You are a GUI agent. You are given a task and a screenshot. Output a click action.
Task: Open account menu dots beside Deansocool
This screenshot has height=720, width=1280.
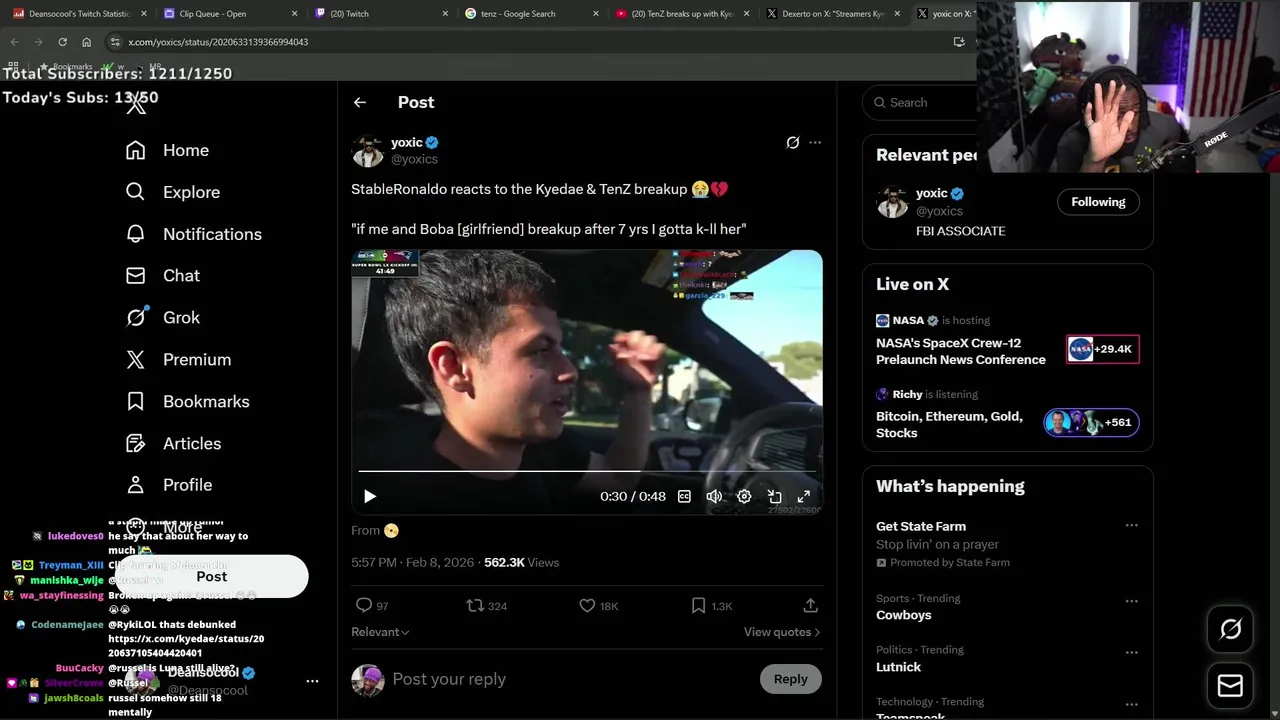pos(312,681)
